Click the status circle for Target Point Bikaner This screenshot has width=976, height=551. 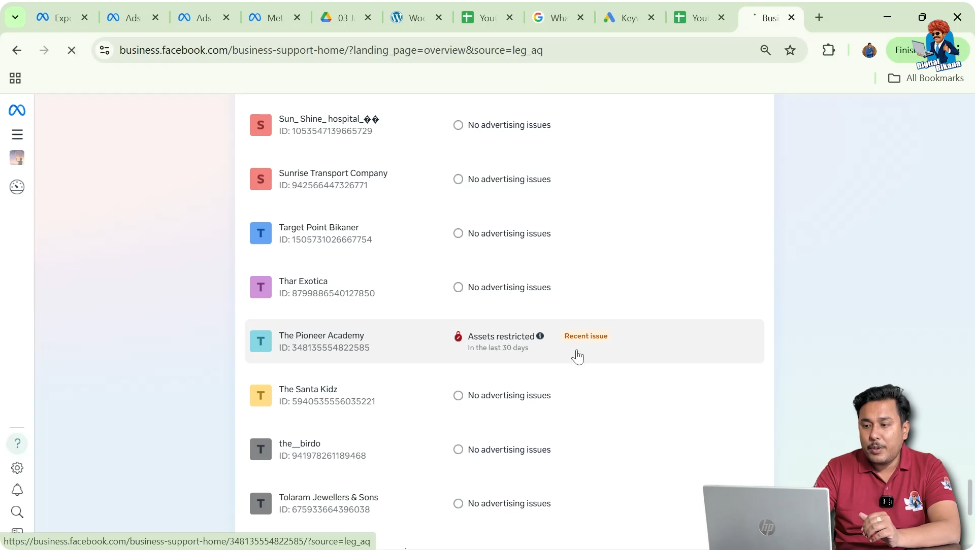click(458, 233)
